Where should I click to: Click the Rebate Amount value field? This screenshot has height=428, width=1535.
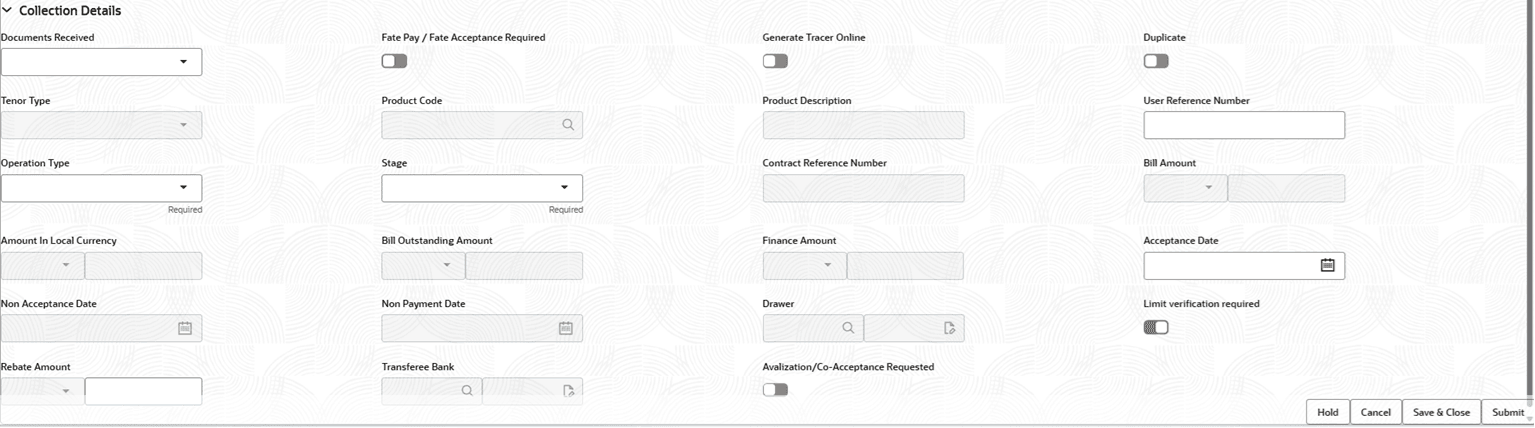(x=143, y=391)
